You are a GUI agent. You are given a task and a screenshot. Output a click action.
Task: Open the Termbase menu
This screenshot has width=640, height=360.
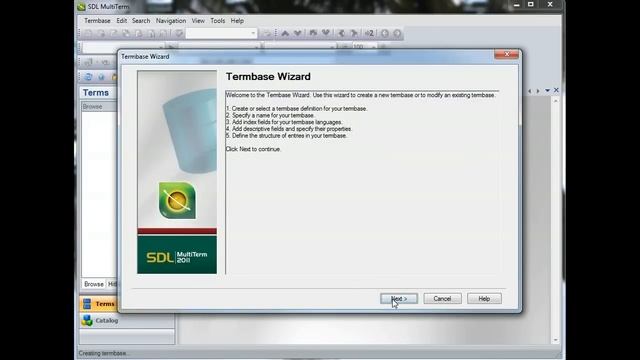pos(97,20)
